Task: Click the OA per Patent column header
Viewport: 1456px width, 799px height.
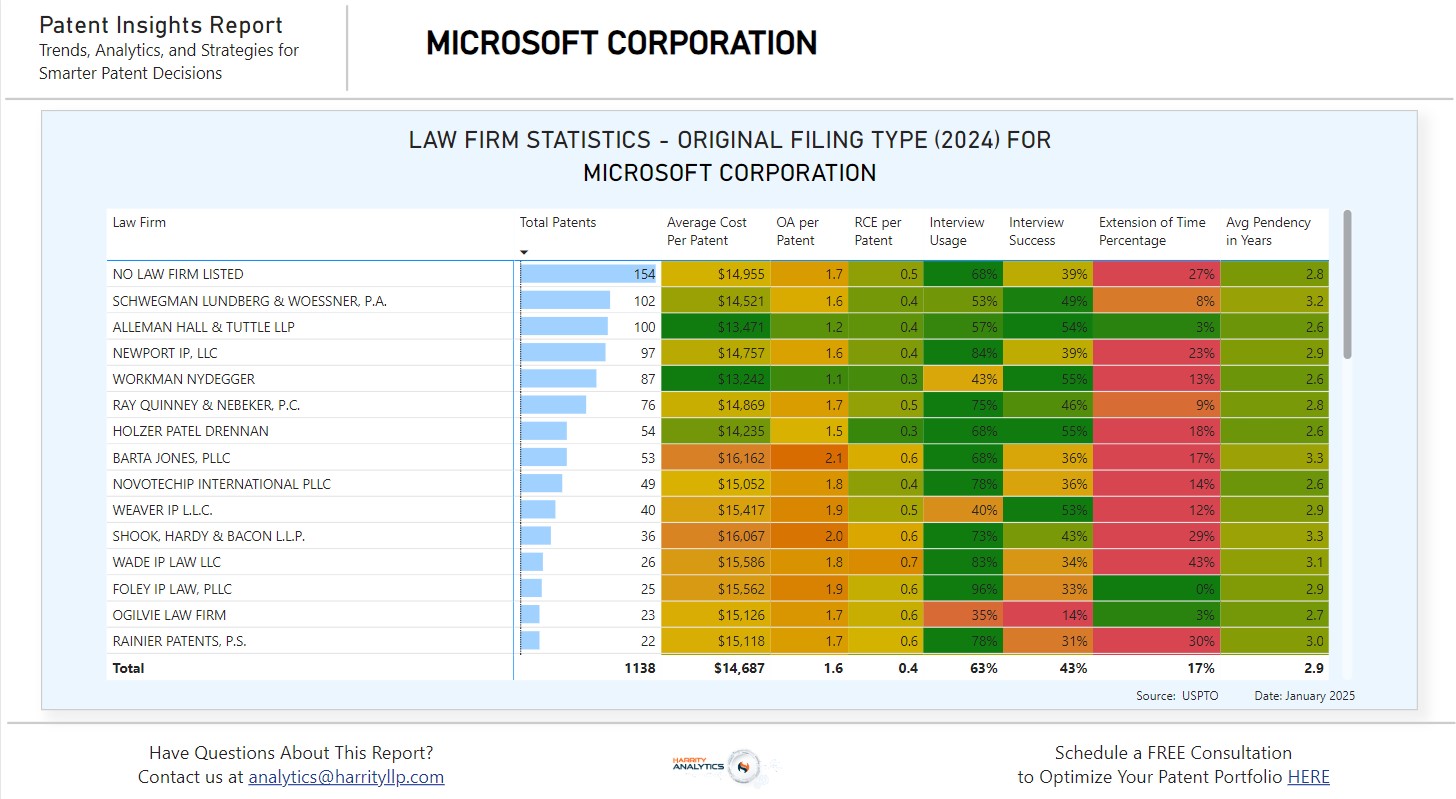Action: 797,231
